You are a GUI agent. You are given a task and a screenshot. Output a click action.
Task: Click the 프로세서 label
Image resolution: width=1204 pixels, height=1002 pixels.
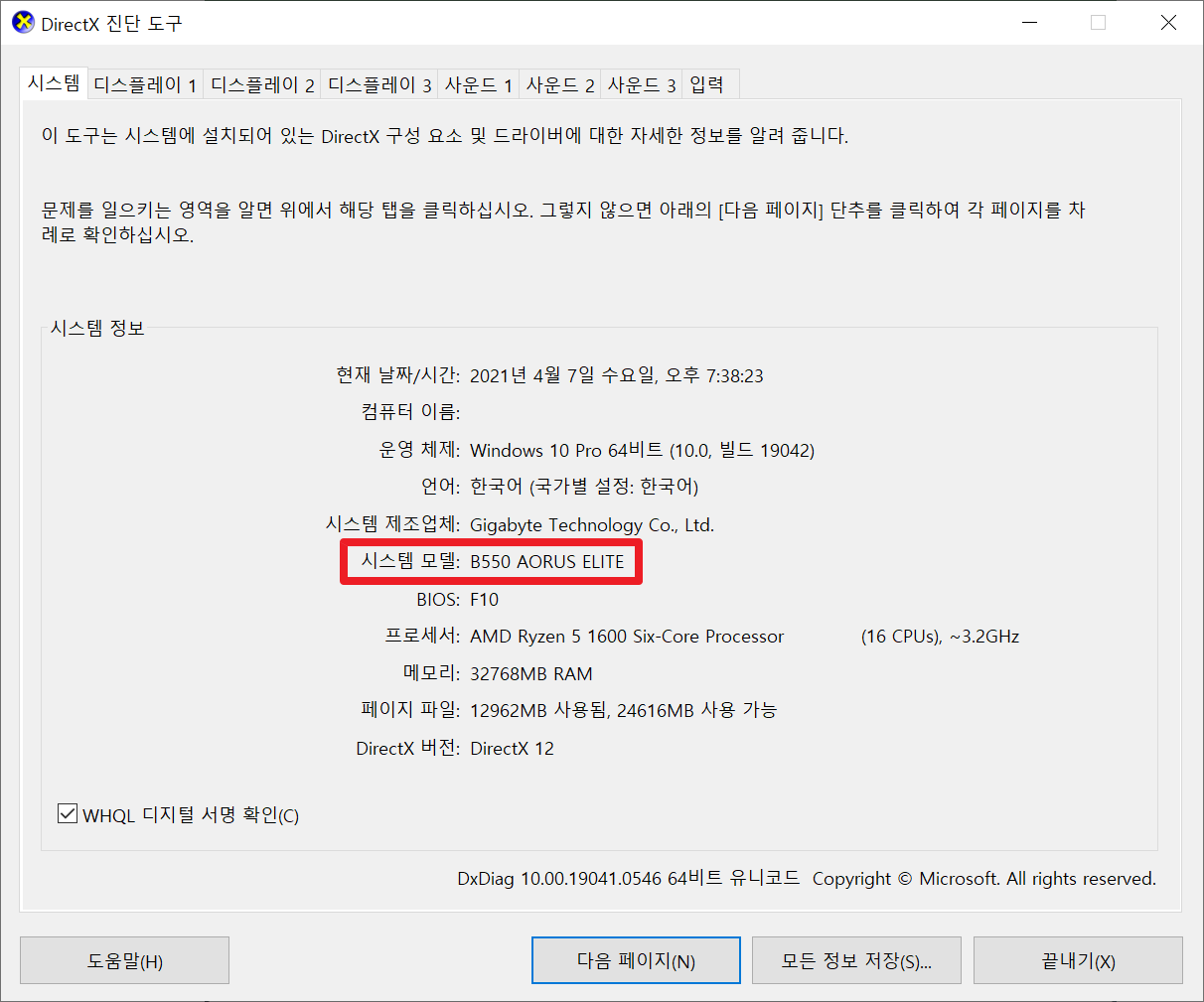click(422, 636)
